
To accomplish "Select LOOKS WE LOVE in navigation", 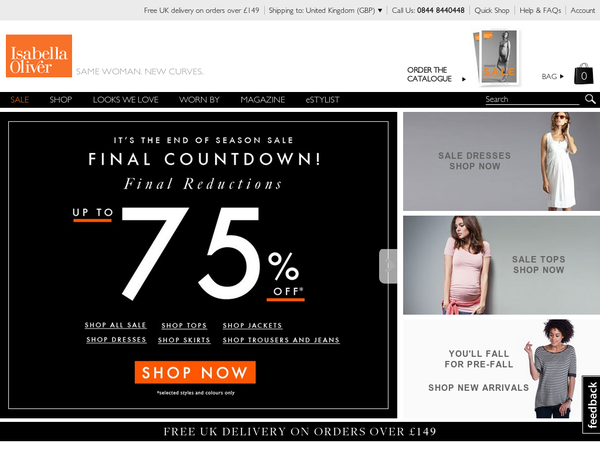I will (126, 100).
